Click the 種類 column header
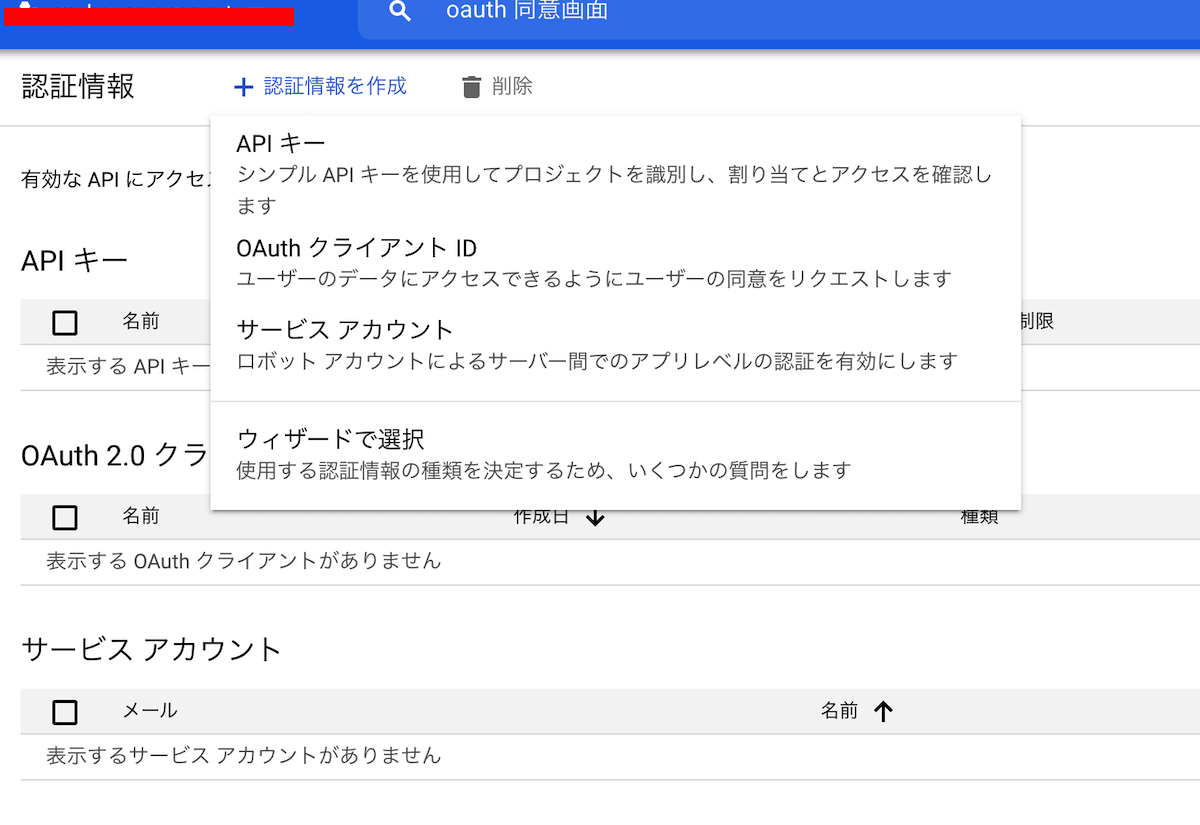The image size is (1200, 825). coord(980,516)
